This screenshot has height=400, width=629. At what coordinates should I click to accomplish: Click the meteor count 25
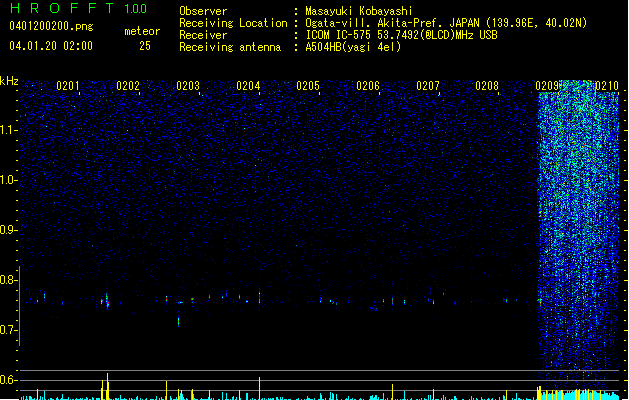145,46
